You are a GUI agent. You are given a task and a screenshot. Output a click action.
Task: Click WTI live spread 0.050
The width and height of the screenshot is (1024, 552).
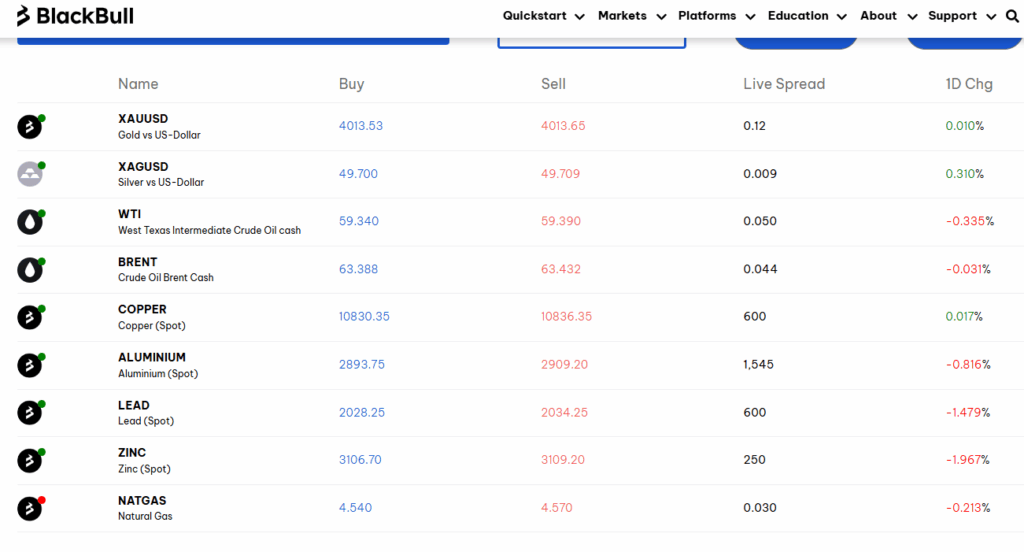(760, 221)
